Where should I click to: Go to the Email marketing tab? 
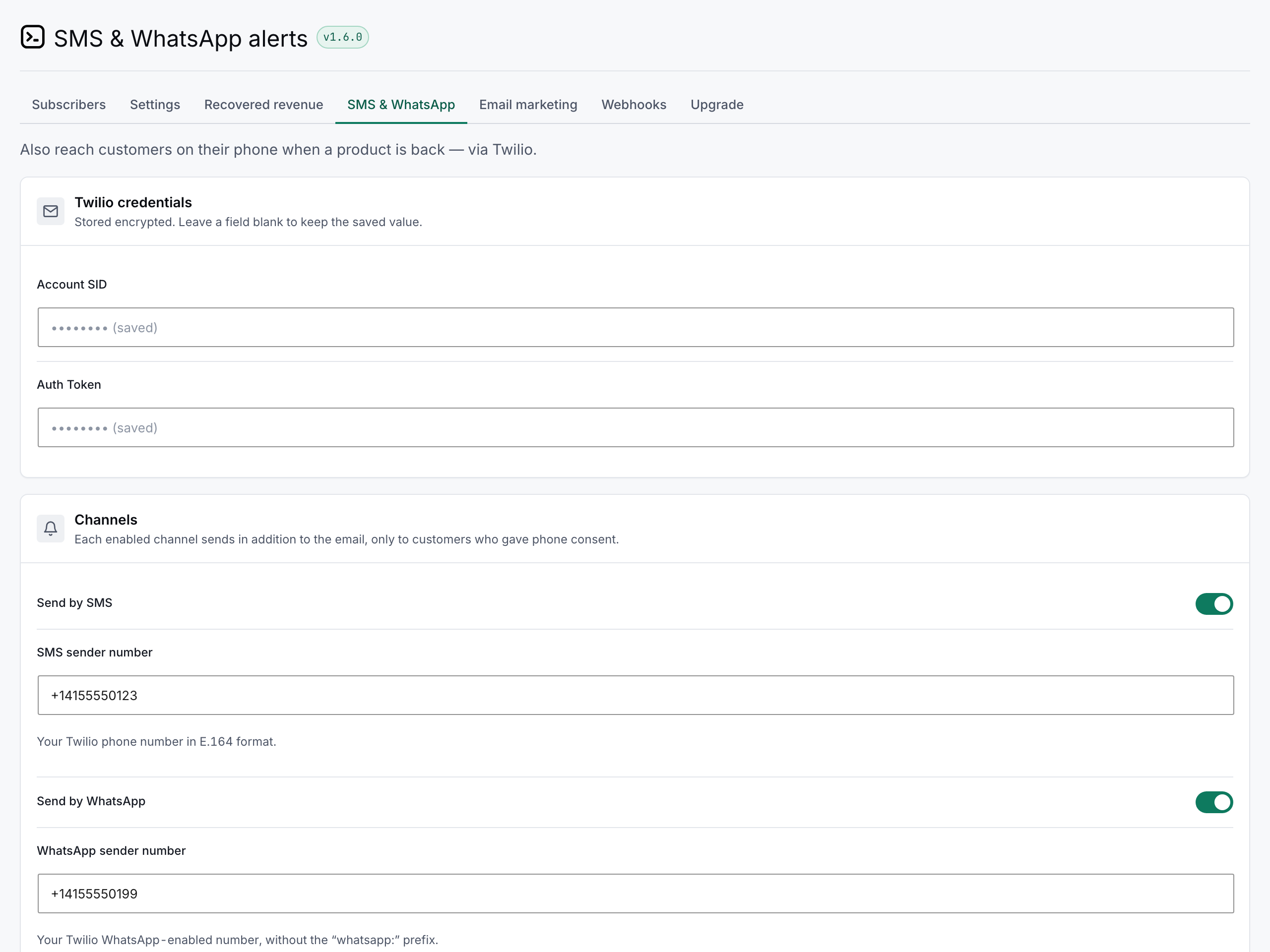click(528, 105)
